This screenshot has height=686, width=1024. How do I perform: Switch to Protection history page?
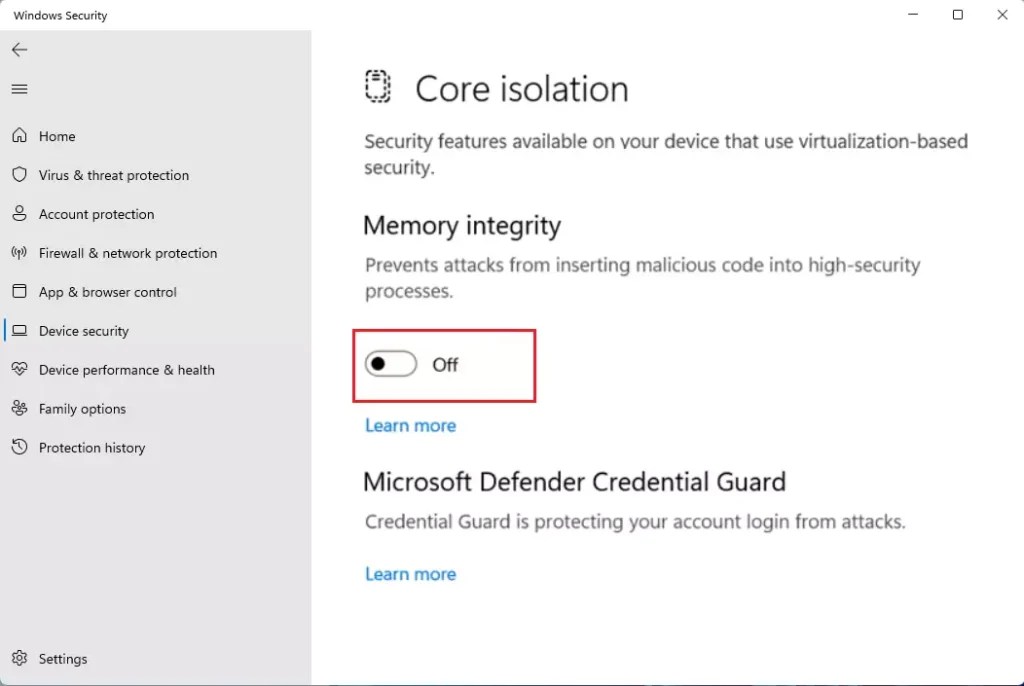(92, 447)
